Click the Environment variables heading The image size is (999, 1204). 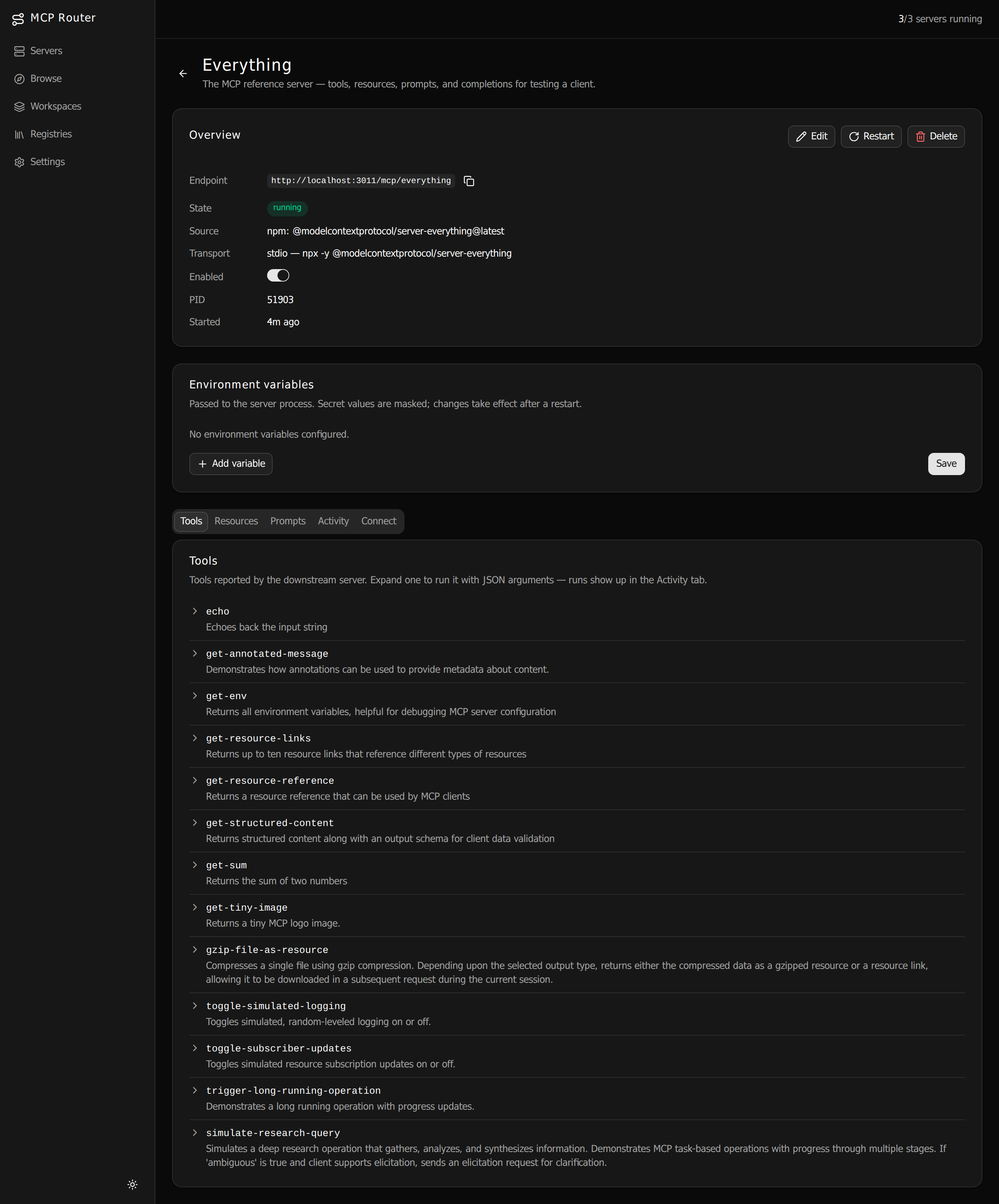(x=251, y=385)
